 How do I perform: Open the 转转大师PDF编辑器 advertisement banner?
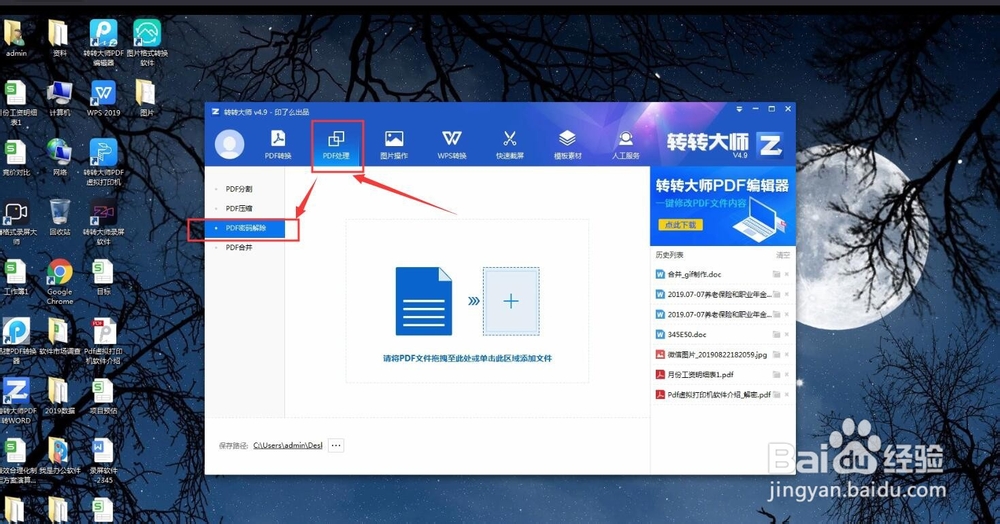click(x=723, y=206)
